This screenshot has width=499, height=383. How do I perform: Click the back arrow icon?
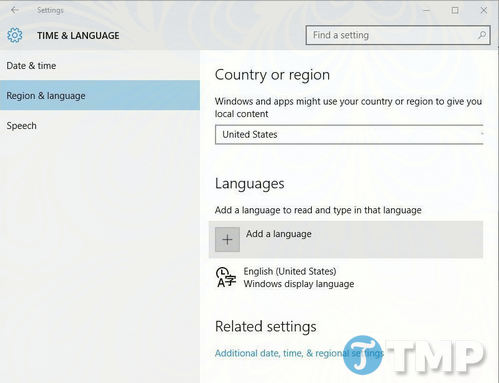(15, 10)
